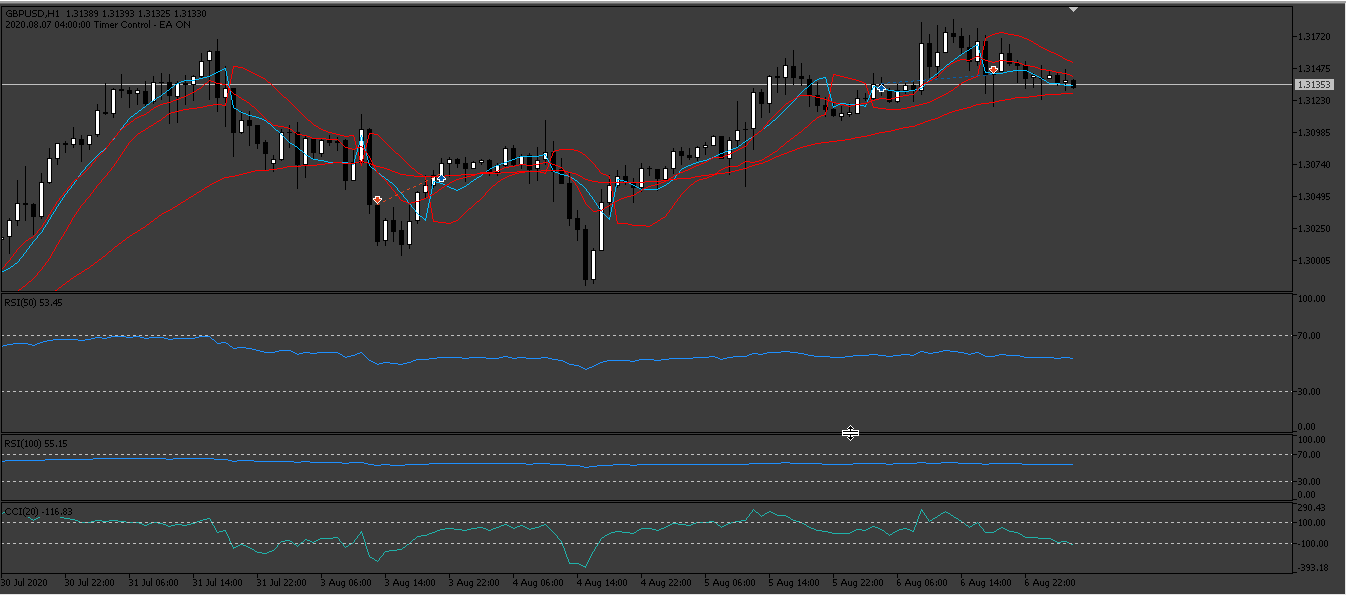Click the 4 Aug 22:00 time label
Image resolution: width=1346 pixels, height=595 pixels.
666,582
